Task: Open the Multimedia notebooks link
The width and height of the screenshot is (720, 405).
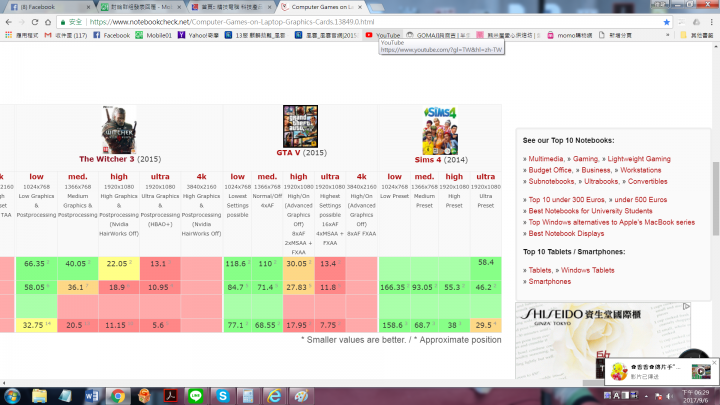Action: point(546,159)
